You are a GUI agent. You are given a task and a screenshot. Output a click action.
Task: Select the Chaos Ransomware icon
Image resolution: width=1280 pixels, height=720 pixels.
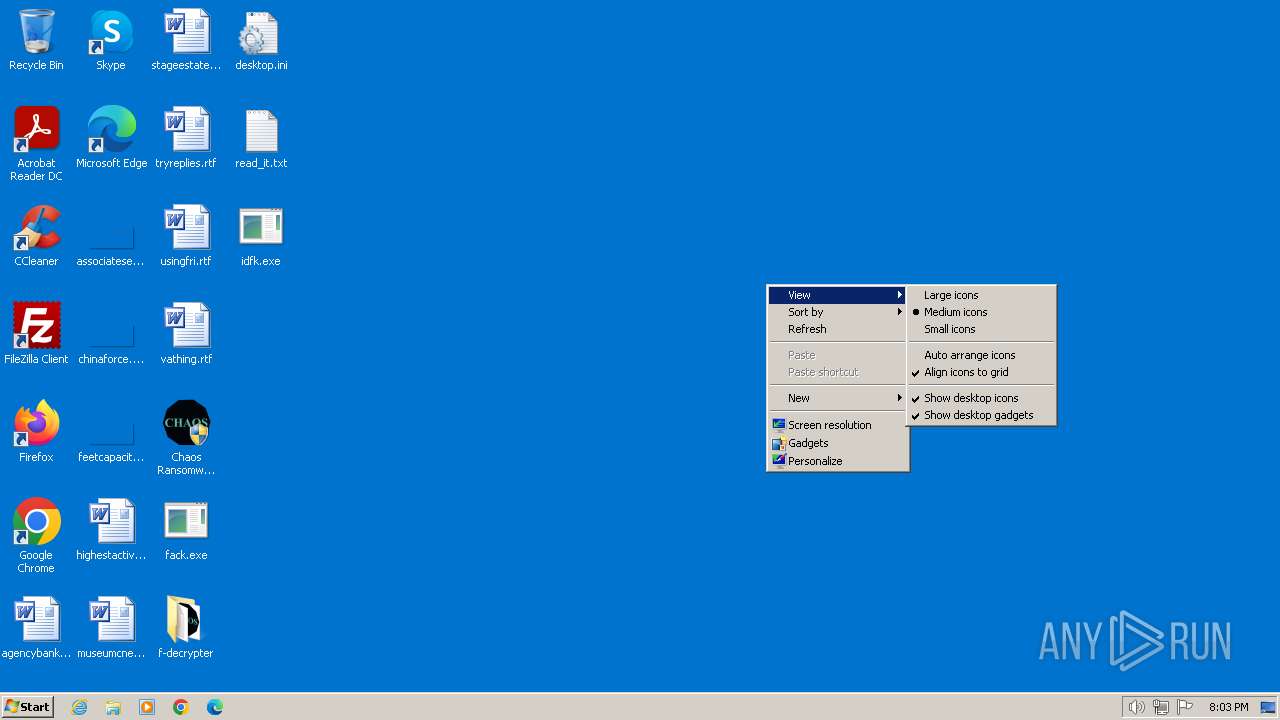pyautogui.click(x=186, y=439)
